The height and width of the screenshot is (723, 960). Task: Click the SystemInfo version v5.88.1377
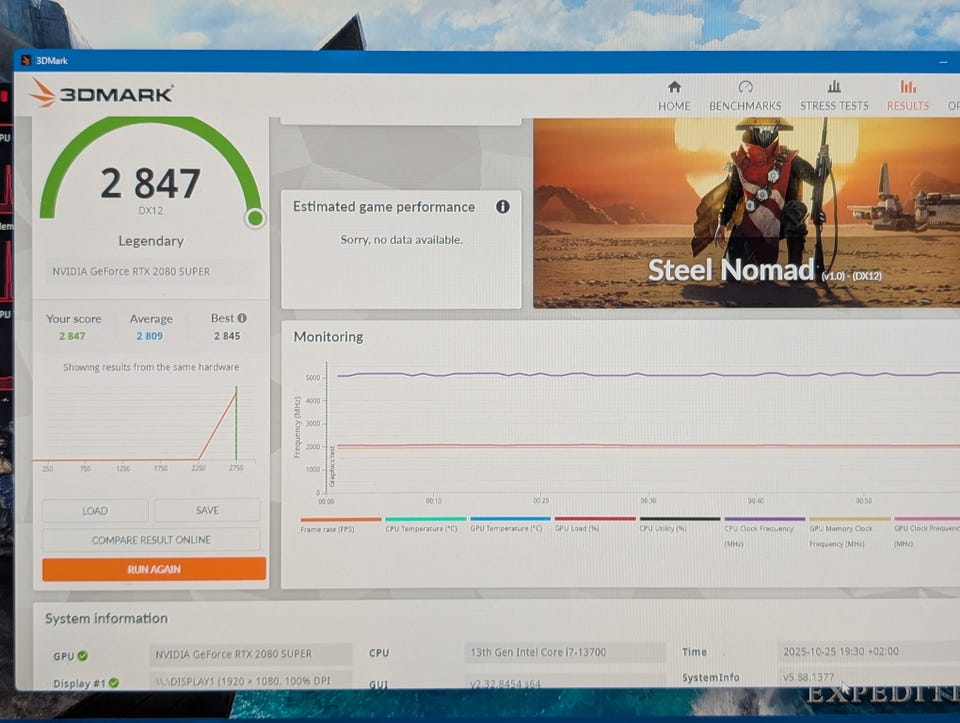808,677
